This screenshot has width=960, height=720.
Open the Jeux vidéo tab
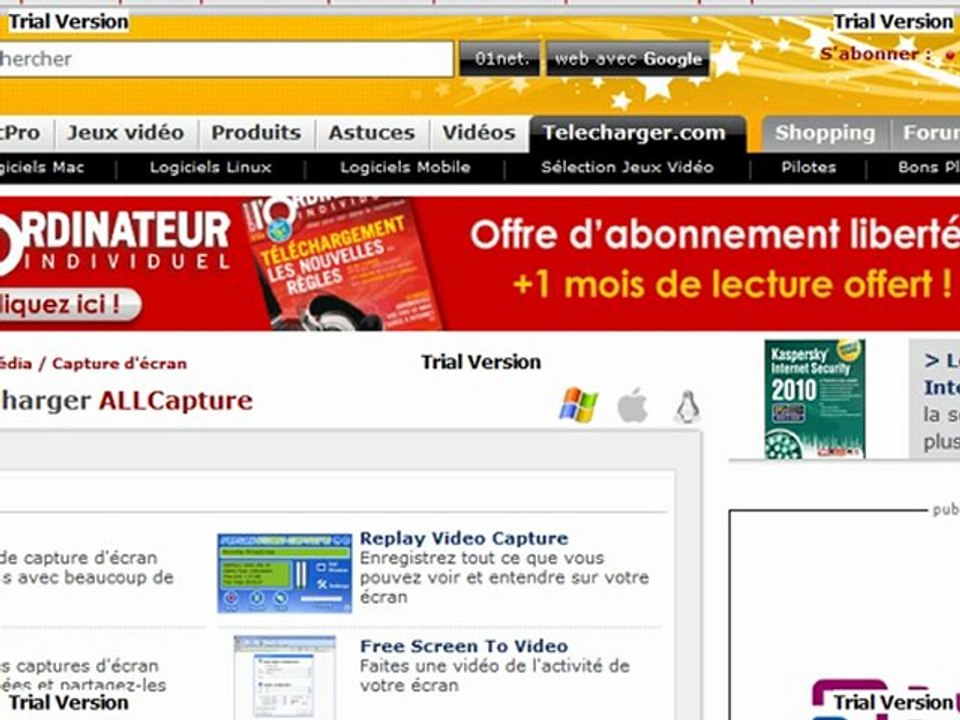[126, 133]
